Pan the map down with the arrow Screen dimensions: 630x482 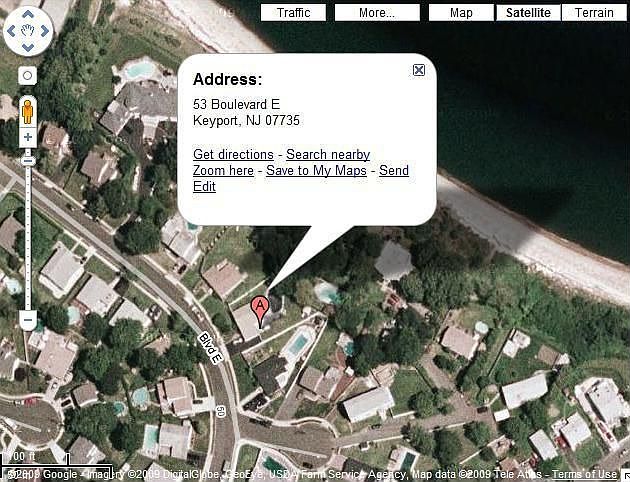point(28,47)
